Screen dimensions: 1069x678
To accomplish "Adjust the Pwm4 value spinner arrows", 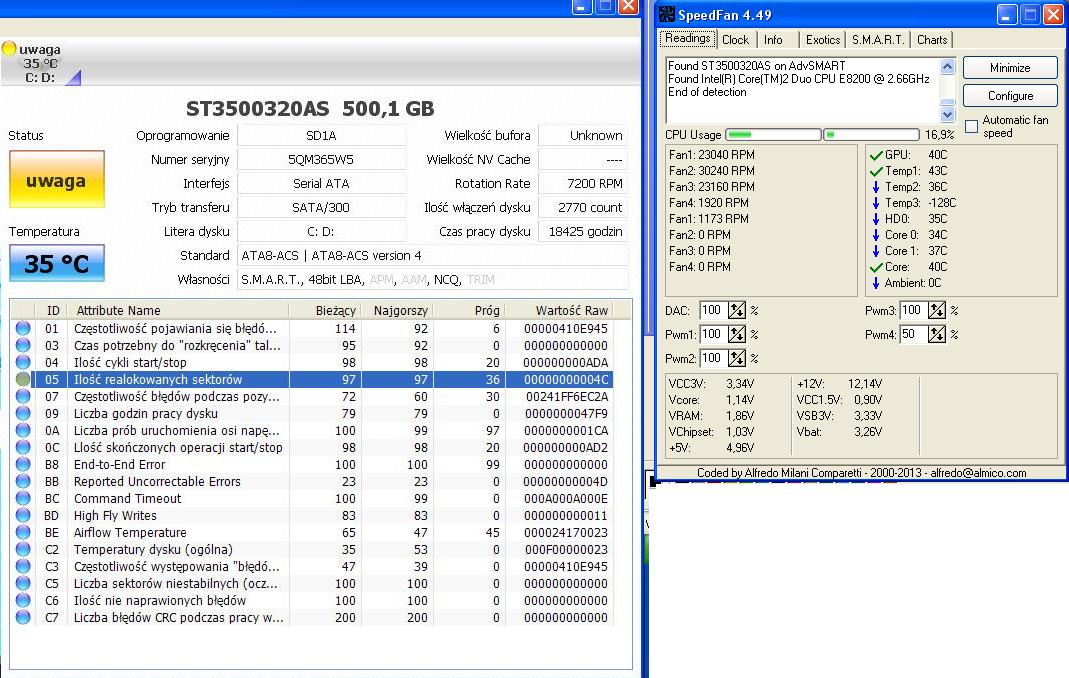I will click(x=937, y=334).
